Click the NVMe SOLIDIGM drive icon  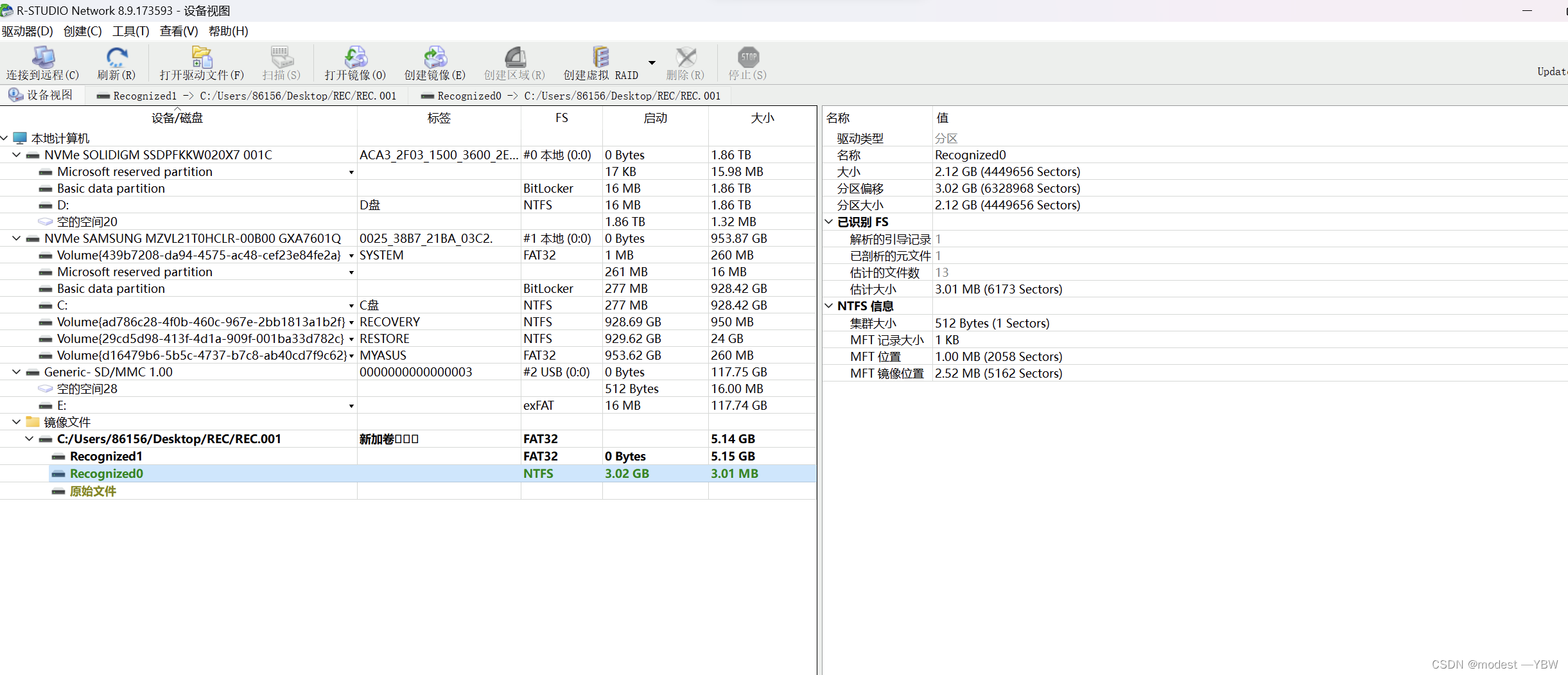[33, 155]
